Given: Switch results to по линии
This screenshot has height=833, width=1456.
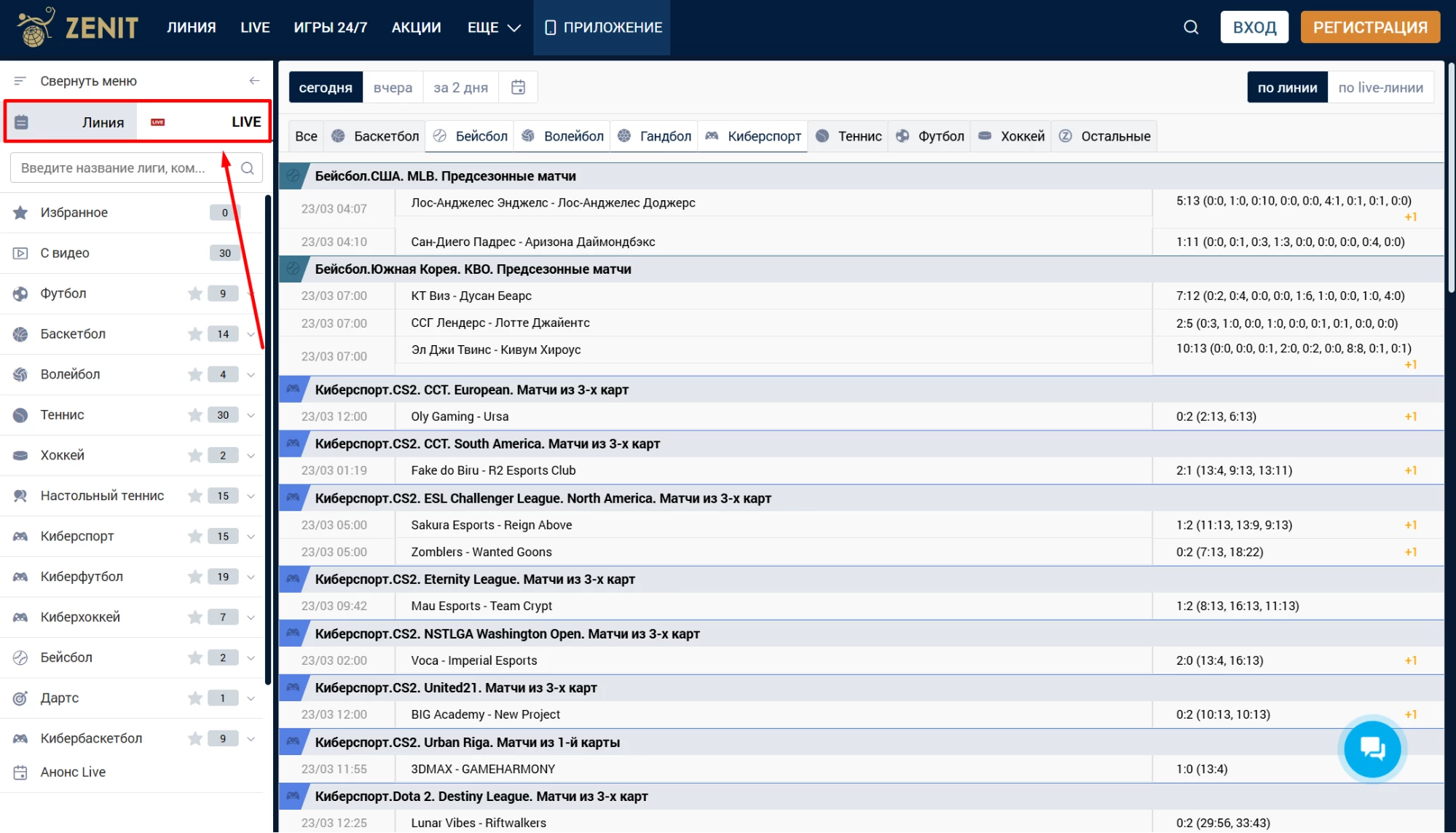Looking at the screenshot, I should point(1287,87).
